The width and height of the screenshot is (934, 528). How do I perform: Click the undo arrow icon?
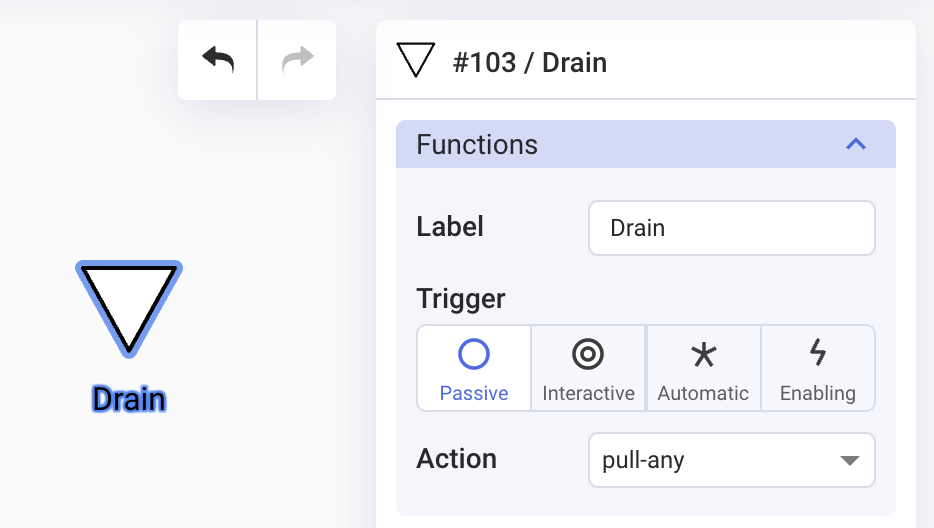point(218,60)
